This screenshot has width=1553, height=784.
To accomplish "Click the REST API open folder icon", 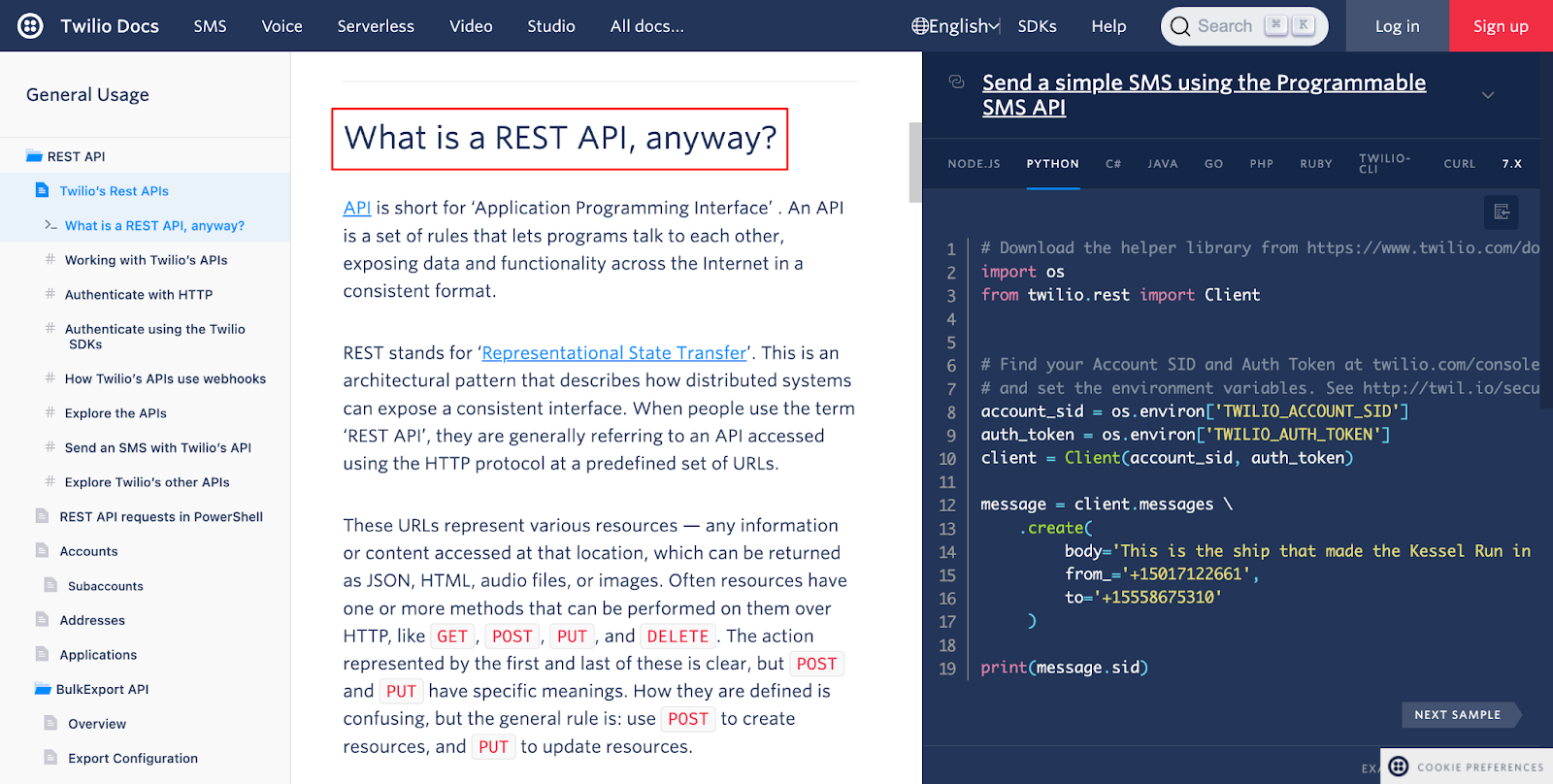I will tap(34, 156).
